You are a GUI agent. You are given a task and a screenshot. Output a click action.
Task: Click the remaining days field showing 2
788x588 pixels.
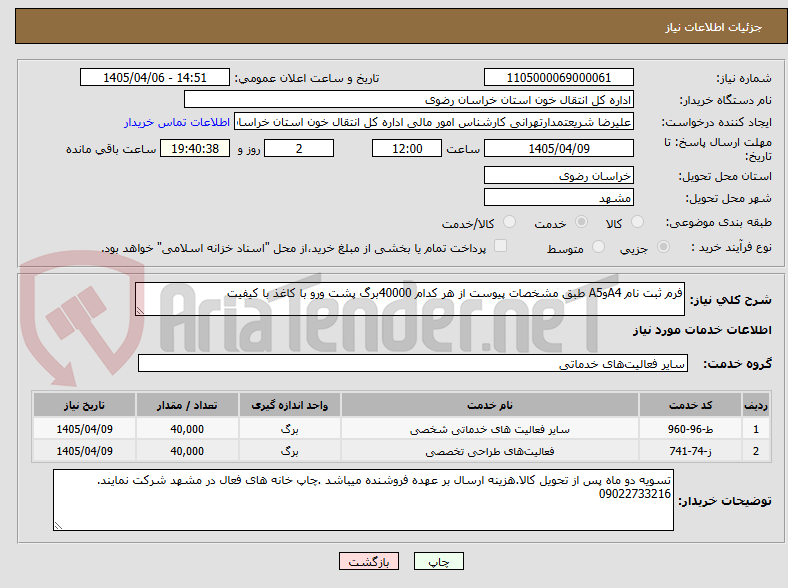pyautogui.click(x=299, y=148)
